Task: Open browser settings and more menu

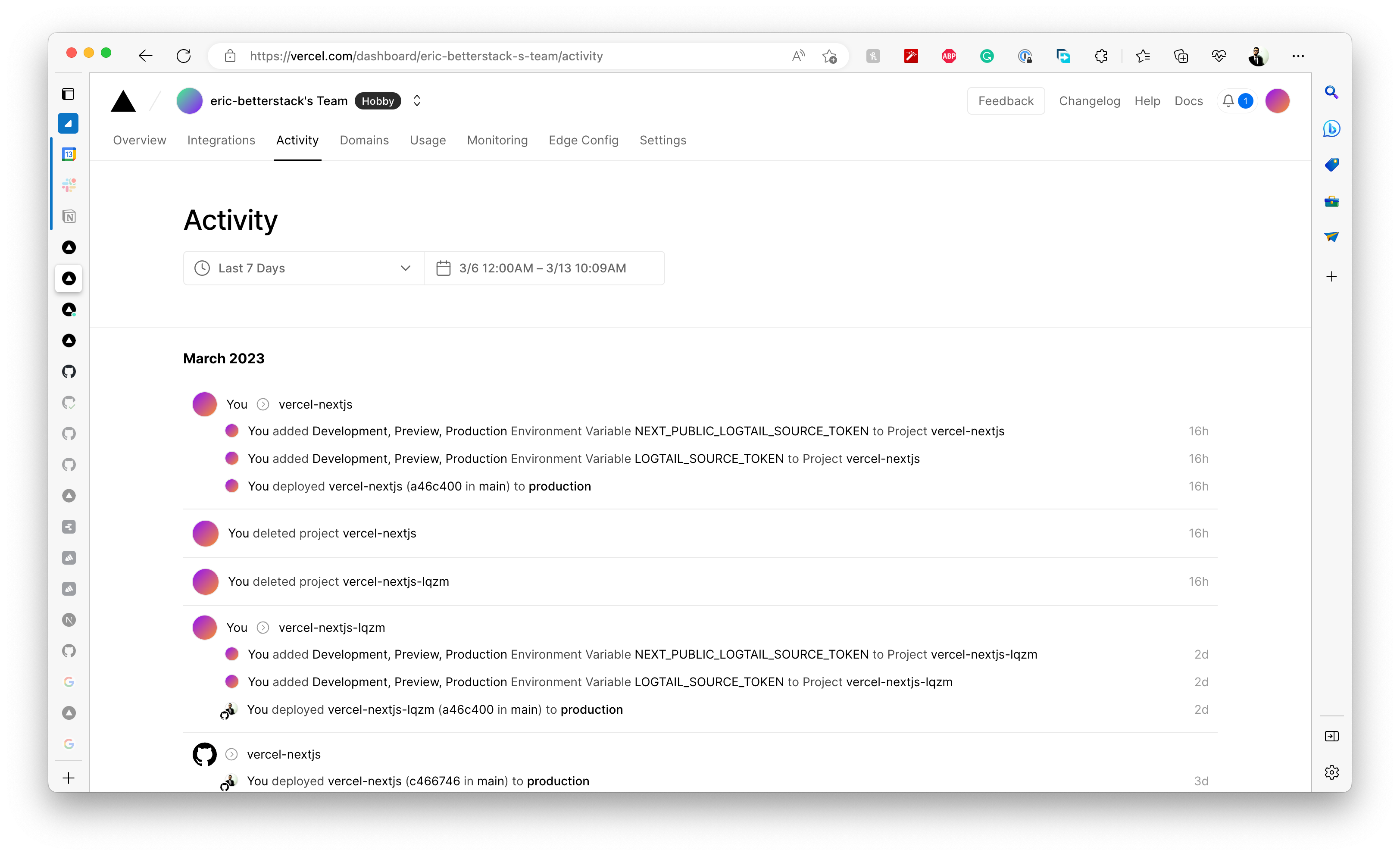Action: [1298, 56]
